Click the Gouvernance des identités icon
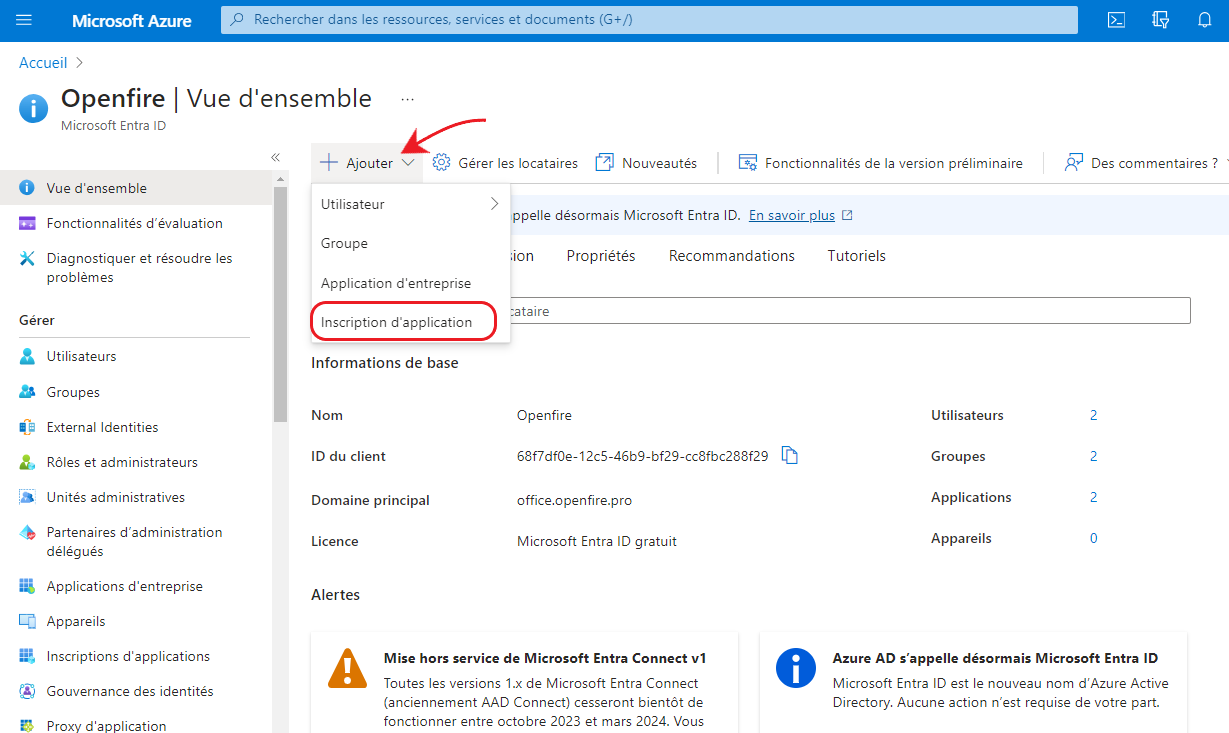Screen dimensions: 1229x733 [28, 691]
